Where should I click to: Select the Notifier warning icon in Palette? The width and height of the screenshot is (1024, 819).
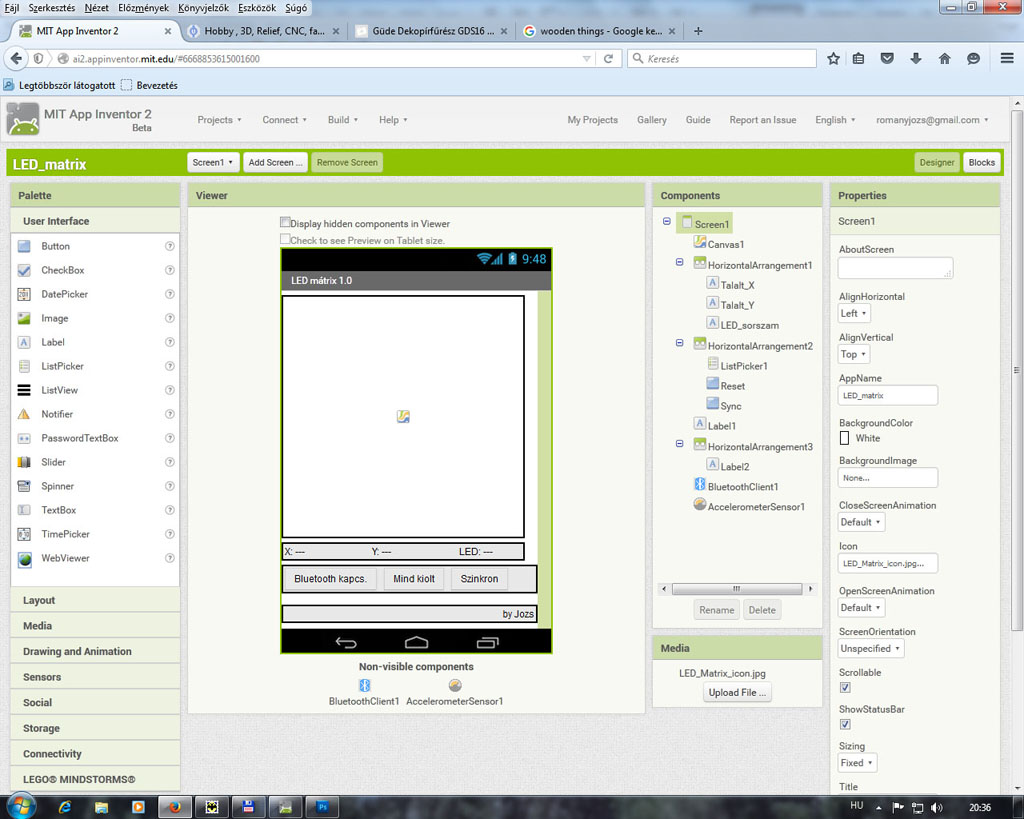[24, 414]
